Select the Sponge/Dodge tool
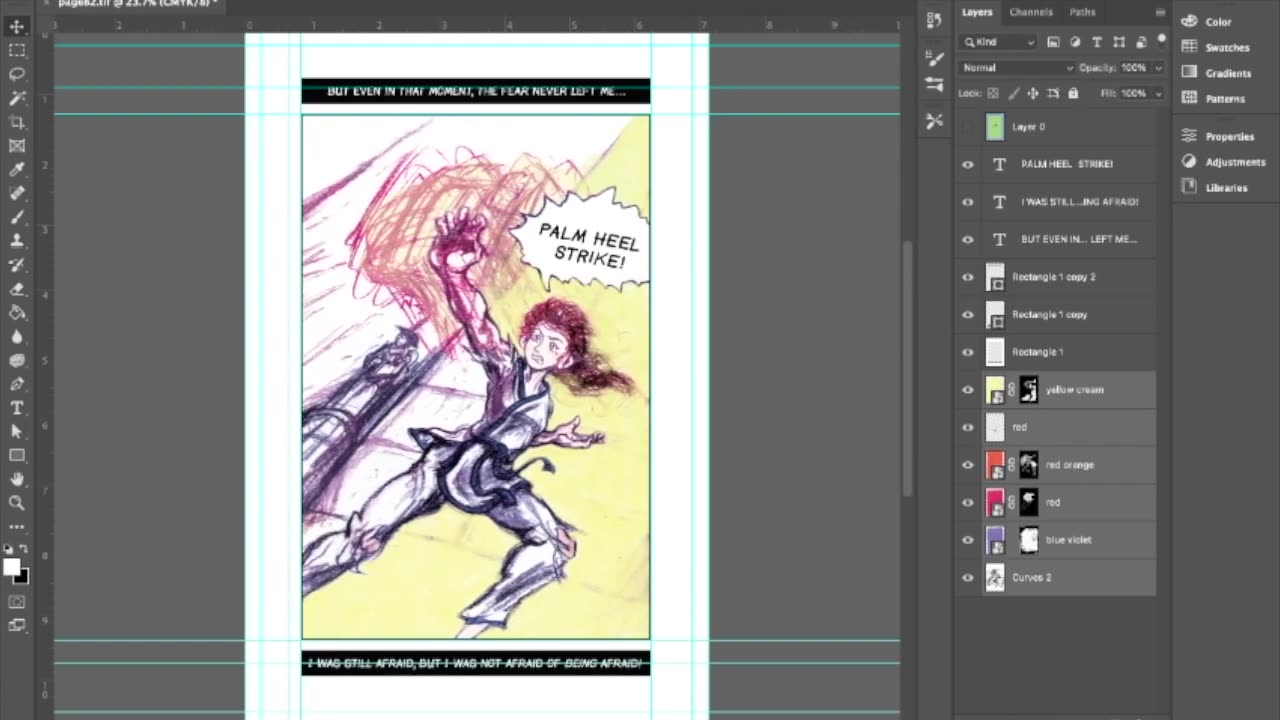 (x=17, y=360)
